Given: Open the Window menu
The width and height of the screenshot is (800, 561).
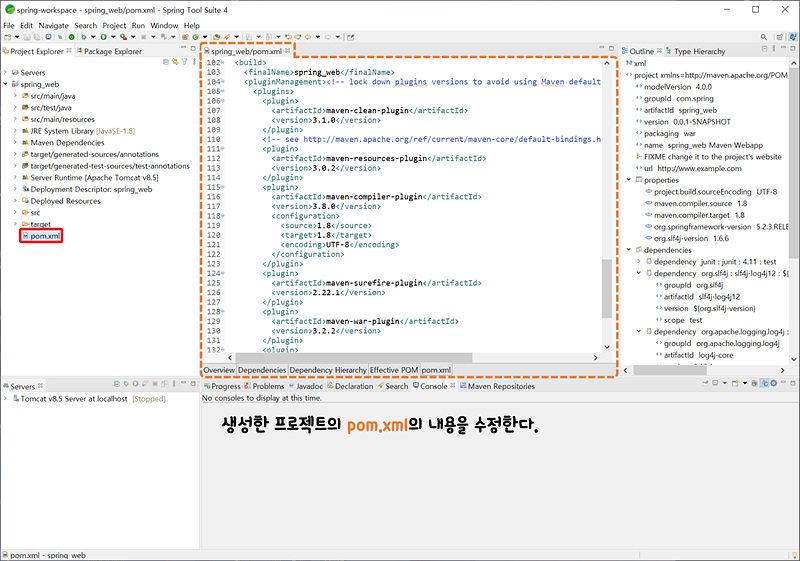Looking at the screenshot, I should 164,25.
